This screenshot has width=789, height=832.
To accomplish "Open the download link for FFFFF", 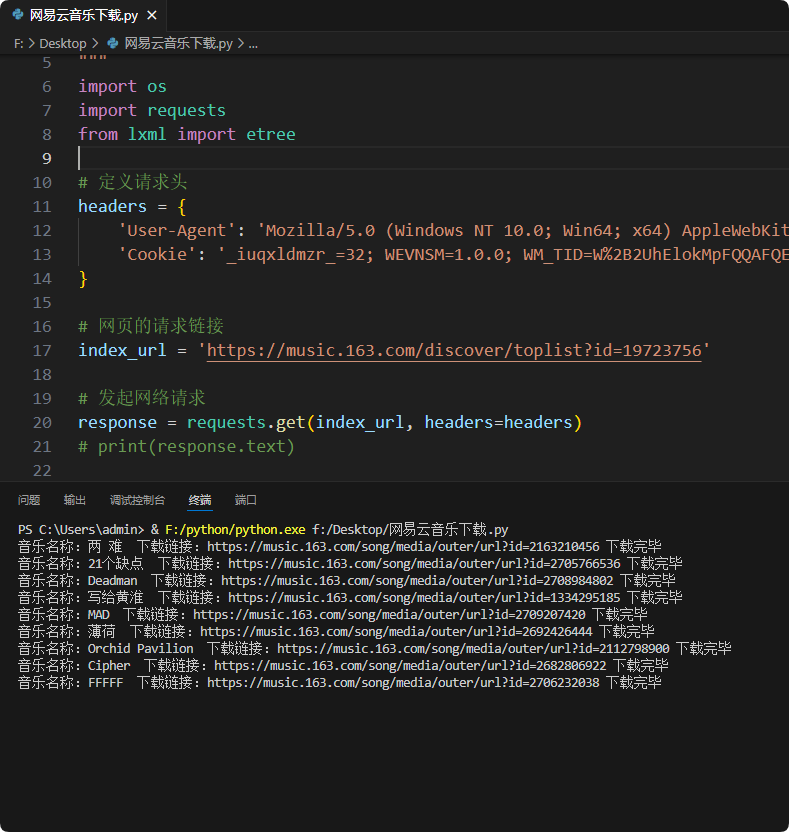I will pyautogui.click(x=403, y=682).
